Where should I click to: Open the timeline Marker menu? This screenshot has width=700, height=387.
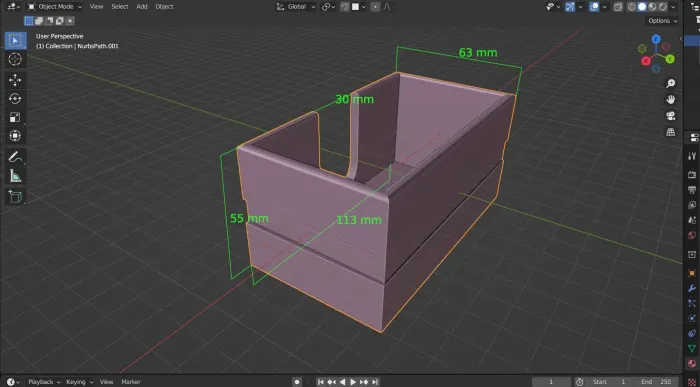coord(131,382)
